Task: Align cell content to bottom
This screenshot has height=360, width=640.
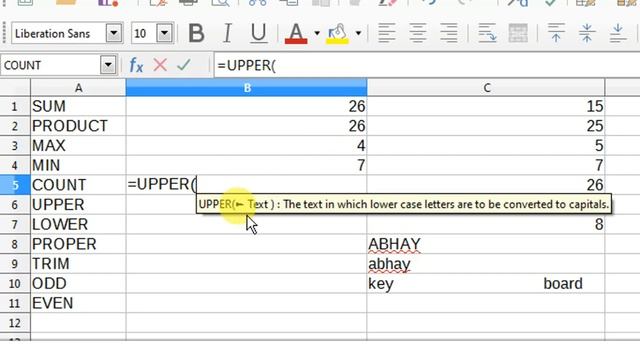Action: (618, 33)
